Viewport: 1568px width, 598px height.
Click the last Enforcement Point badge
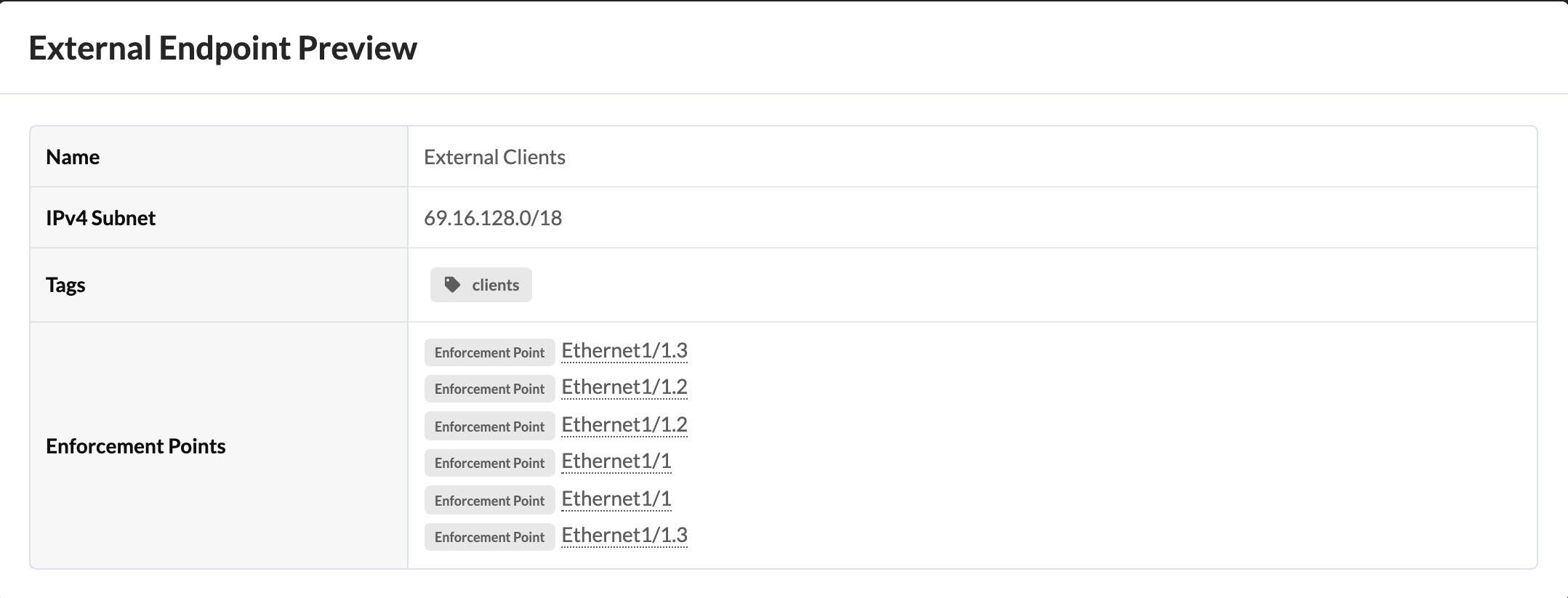tap(489, 537)
